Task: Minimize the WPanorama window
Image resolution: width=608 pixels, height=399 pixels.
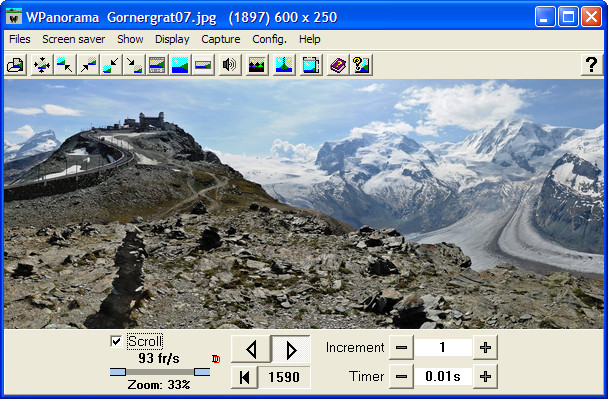Action: [545, 17]
